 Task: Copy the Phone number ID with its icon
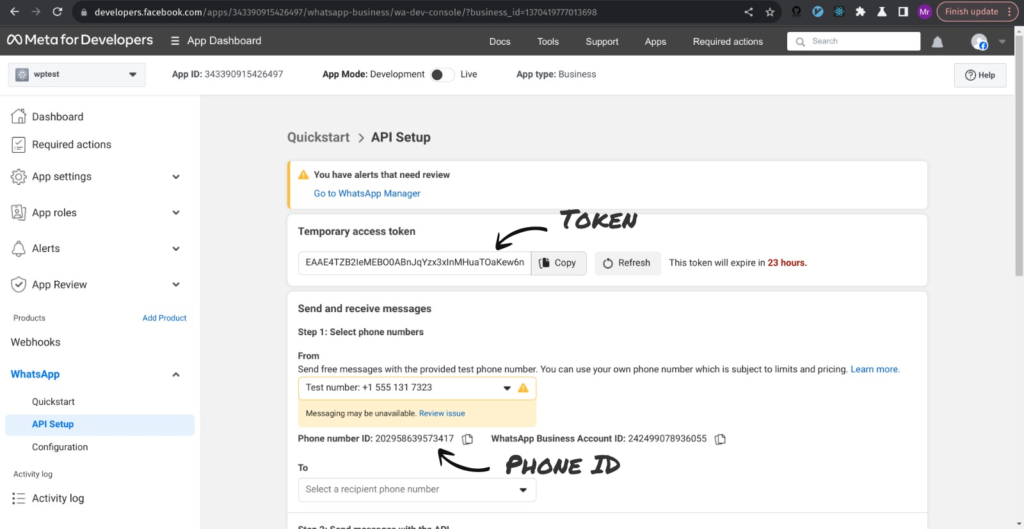[x=468, y=440]
